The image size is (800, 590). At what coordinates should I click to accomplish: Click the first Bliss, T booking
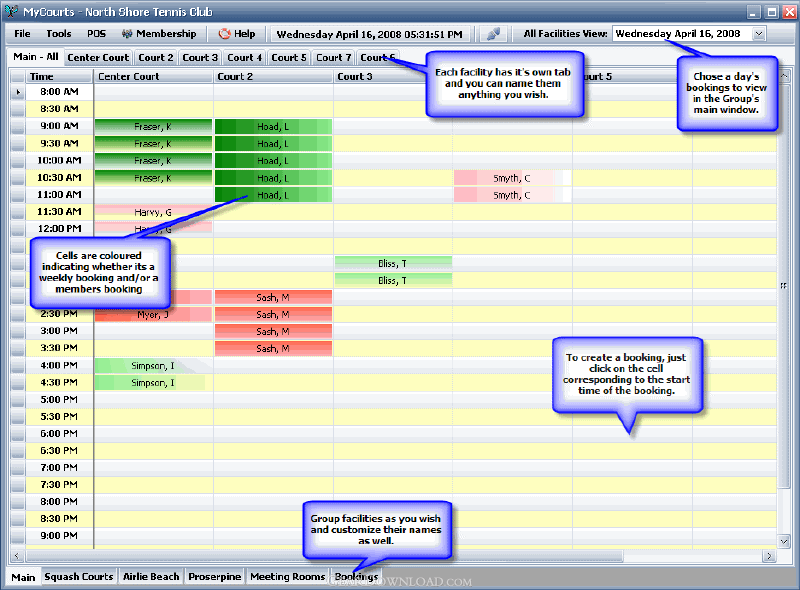(393, 263)
